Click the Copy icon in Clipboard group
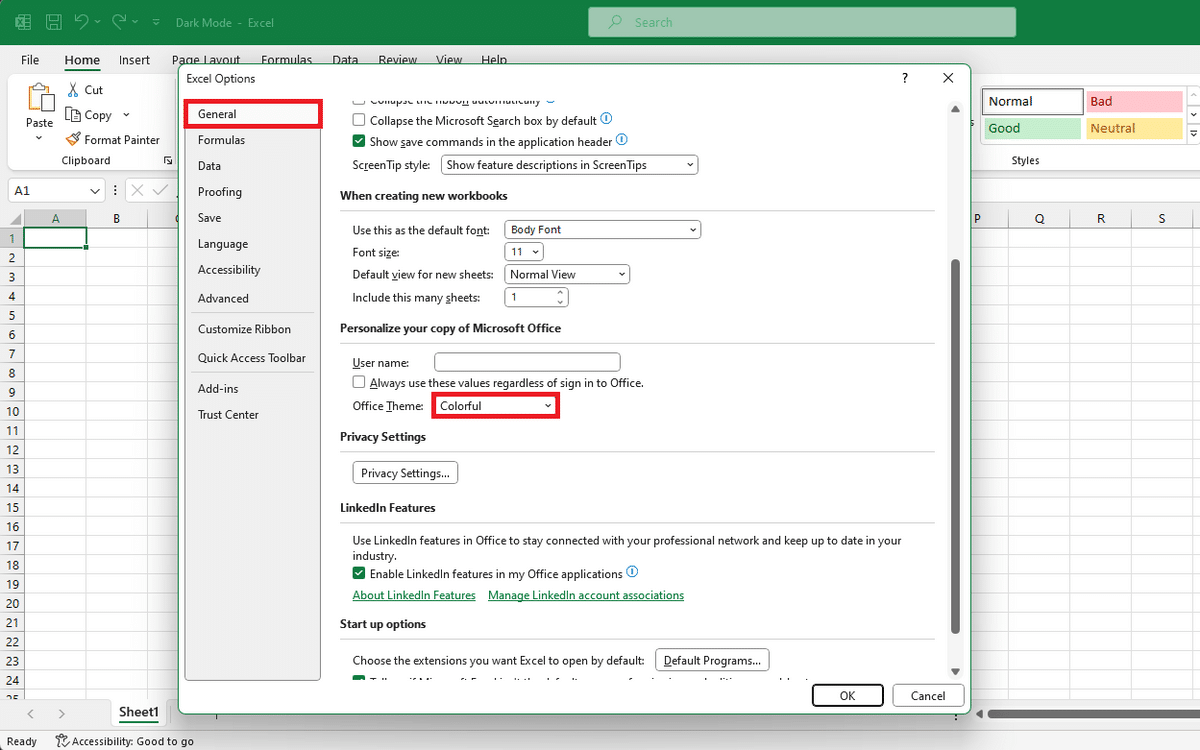The width and height of the screenshot is (1200, 750). (x=73, y=115)
